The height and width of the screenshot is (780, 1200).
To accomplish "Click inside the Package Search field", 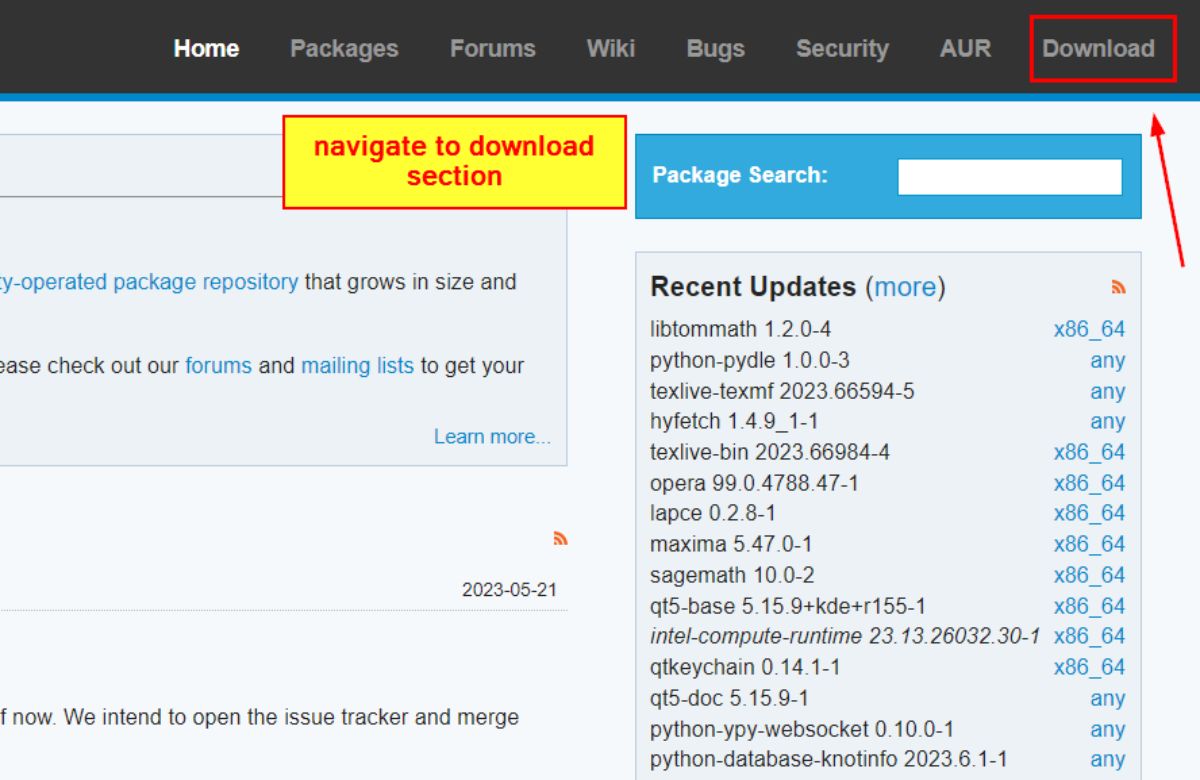I will click(x=1010, y=176).
